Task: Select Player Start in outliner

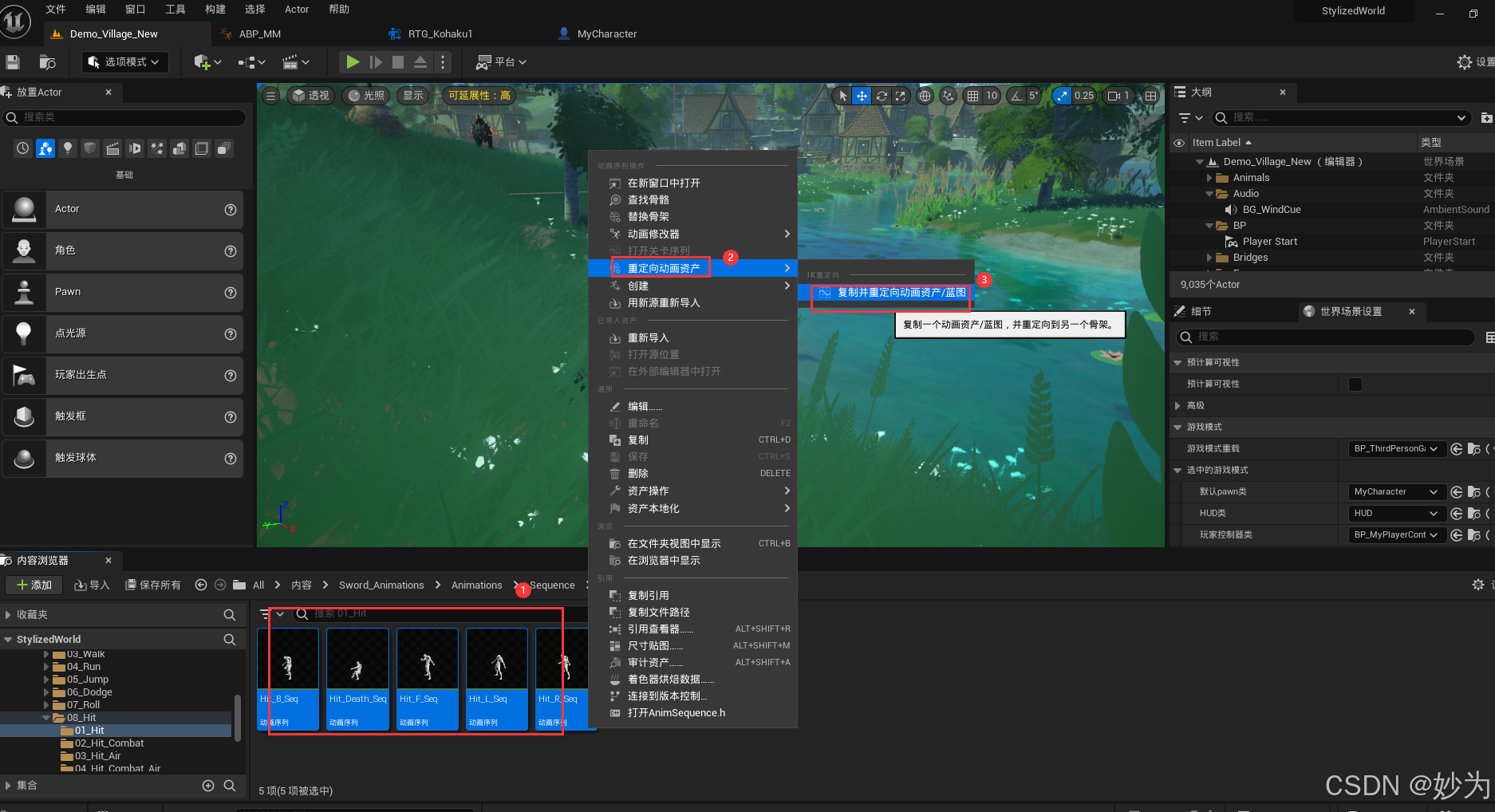Action: [x=1269, y=242]
